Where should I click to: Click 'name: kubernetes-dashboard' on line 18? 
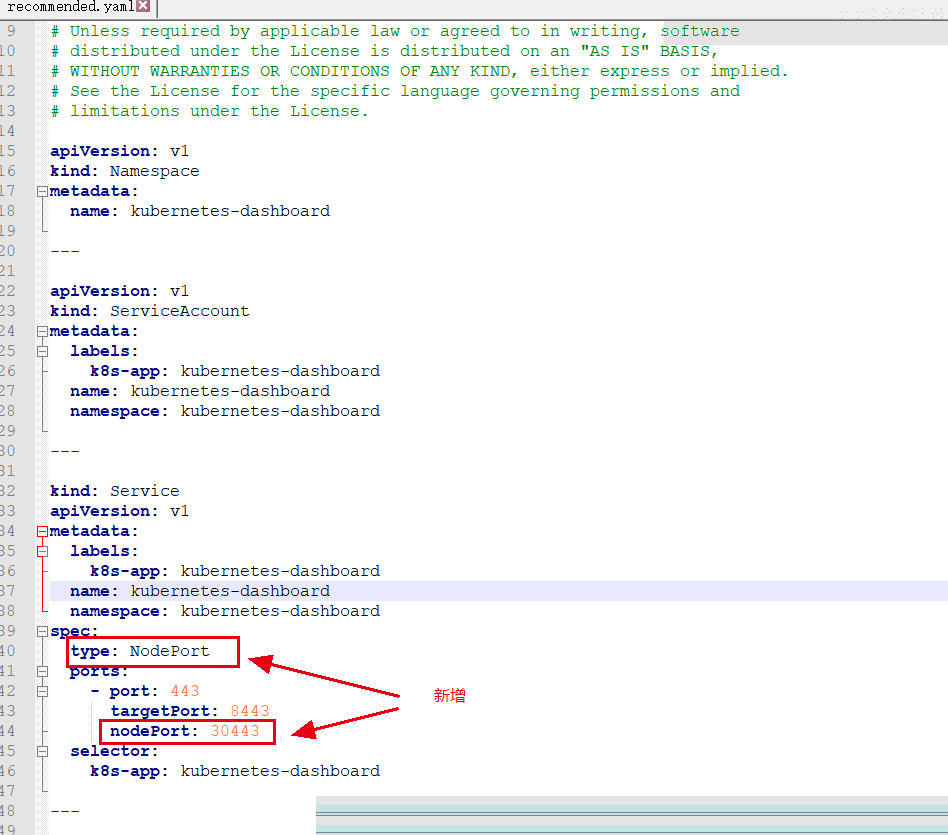(x=200, y=211)
